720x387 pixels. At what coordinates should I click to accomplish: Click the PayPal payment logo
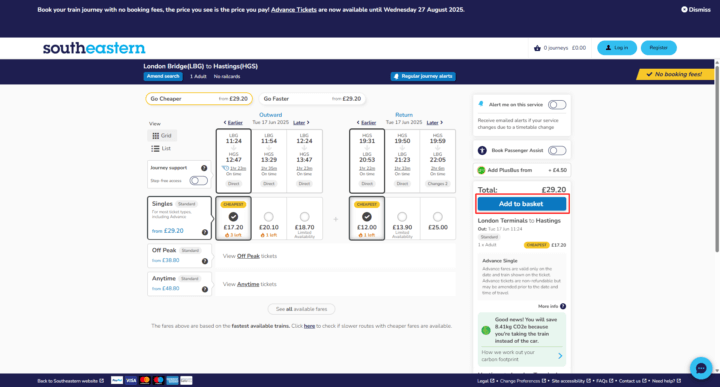(117, 380)
